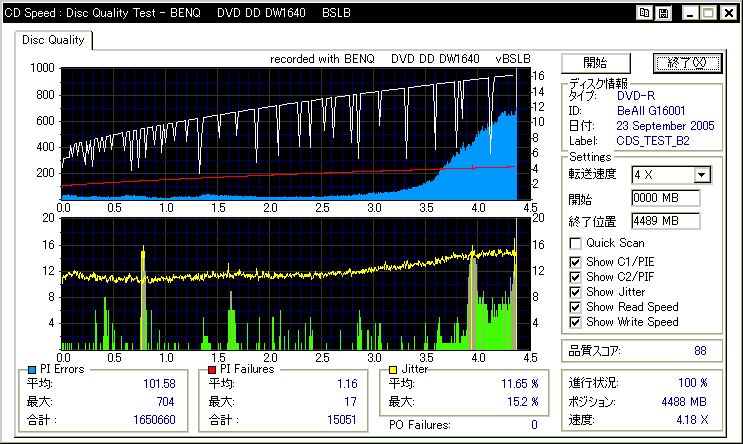Click the quality score value 88
The height and width of the screenshot is (444, 743).
(700, 351)
